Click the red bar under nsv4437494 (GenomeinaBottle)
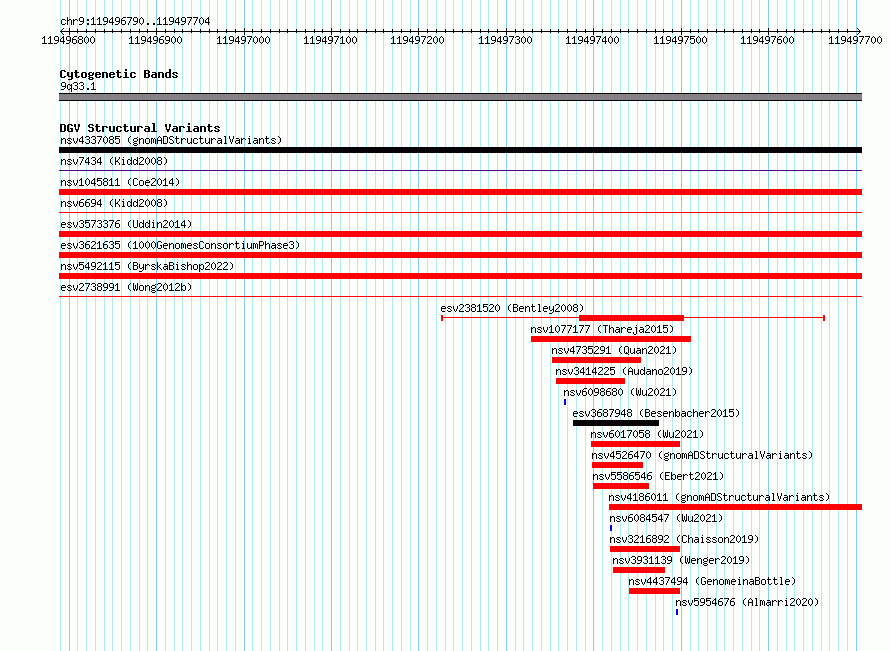Viewport: 890px width, 651px height. click(x=654, y=591)
